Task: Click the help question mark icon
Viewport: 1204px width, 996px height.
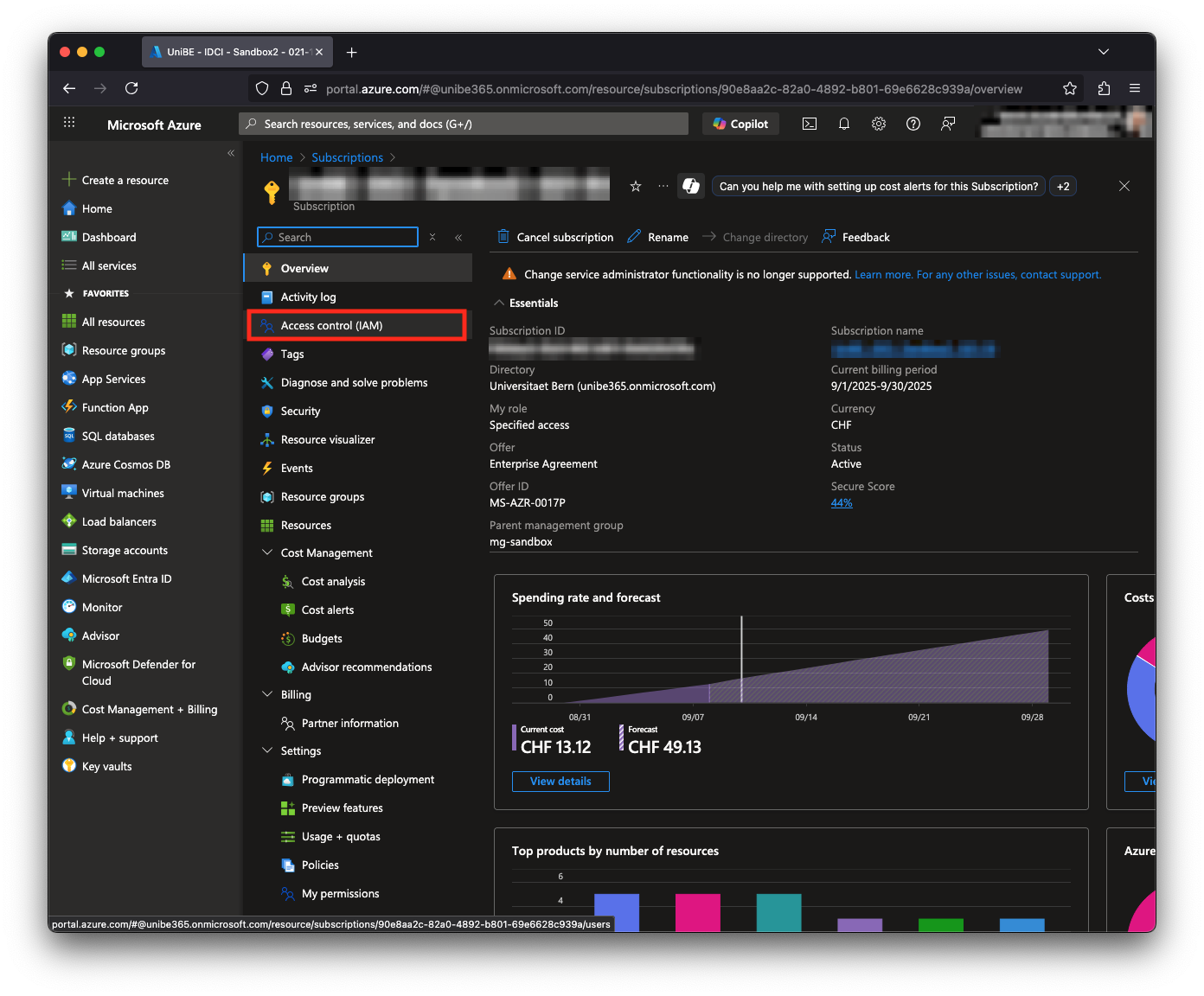Action: pos(913,124)
